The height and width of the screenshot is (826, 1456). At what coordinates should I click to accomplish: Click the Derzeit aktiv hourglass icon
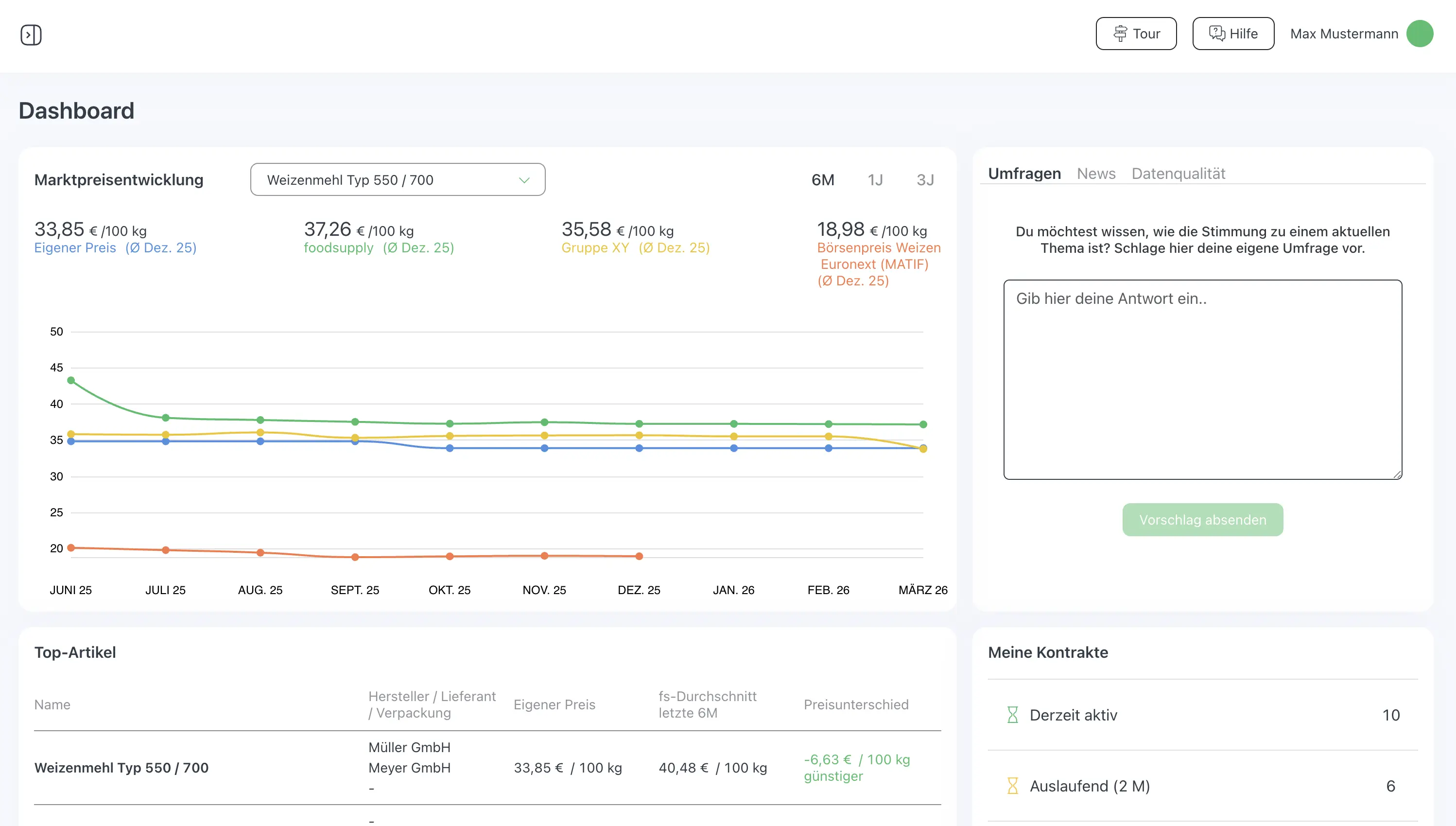(x=1012, y=715)
